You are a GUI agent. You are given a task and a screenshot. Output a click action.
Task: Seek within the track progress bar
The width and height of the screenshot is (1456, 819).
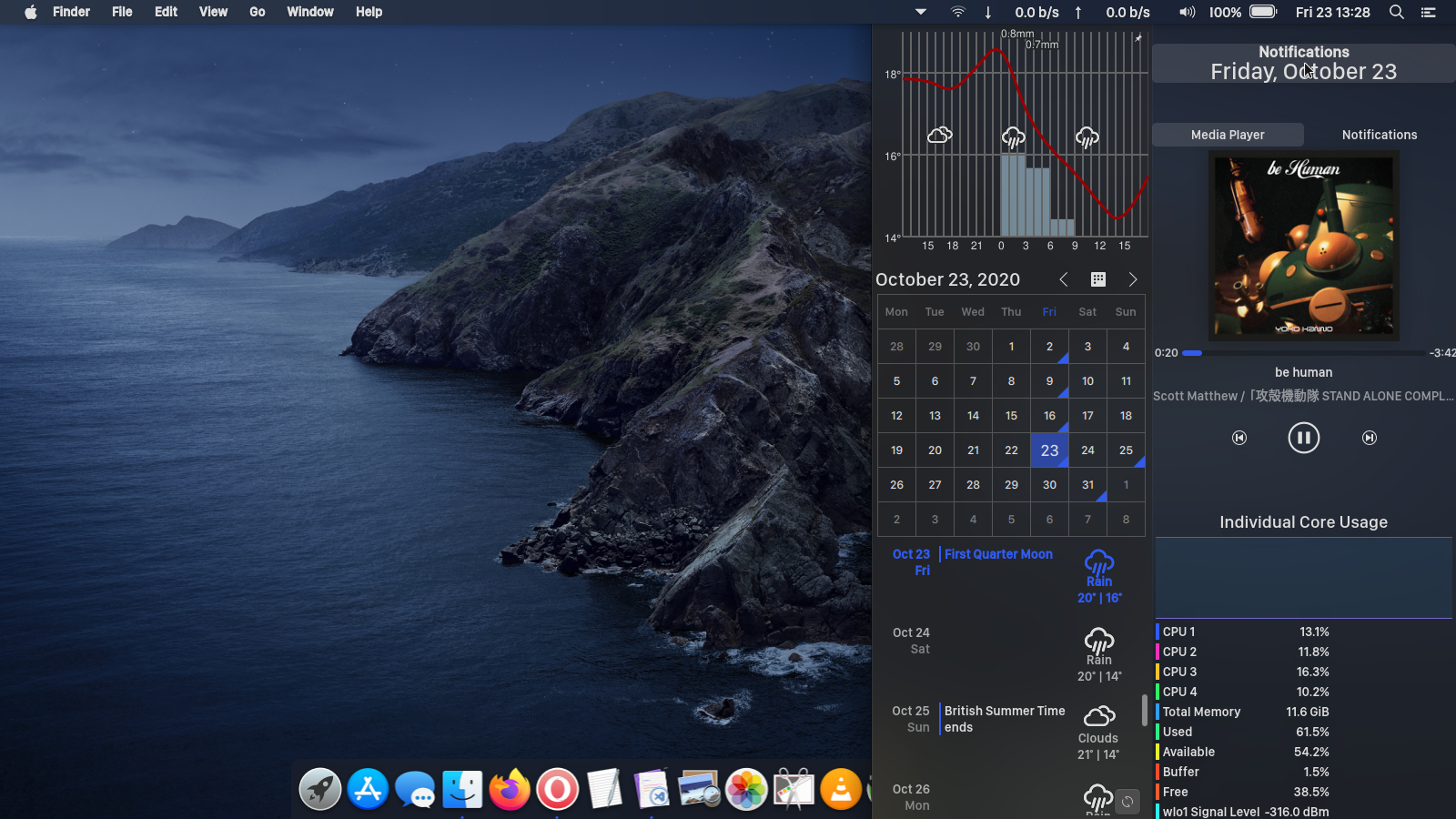pos(1303,352)
